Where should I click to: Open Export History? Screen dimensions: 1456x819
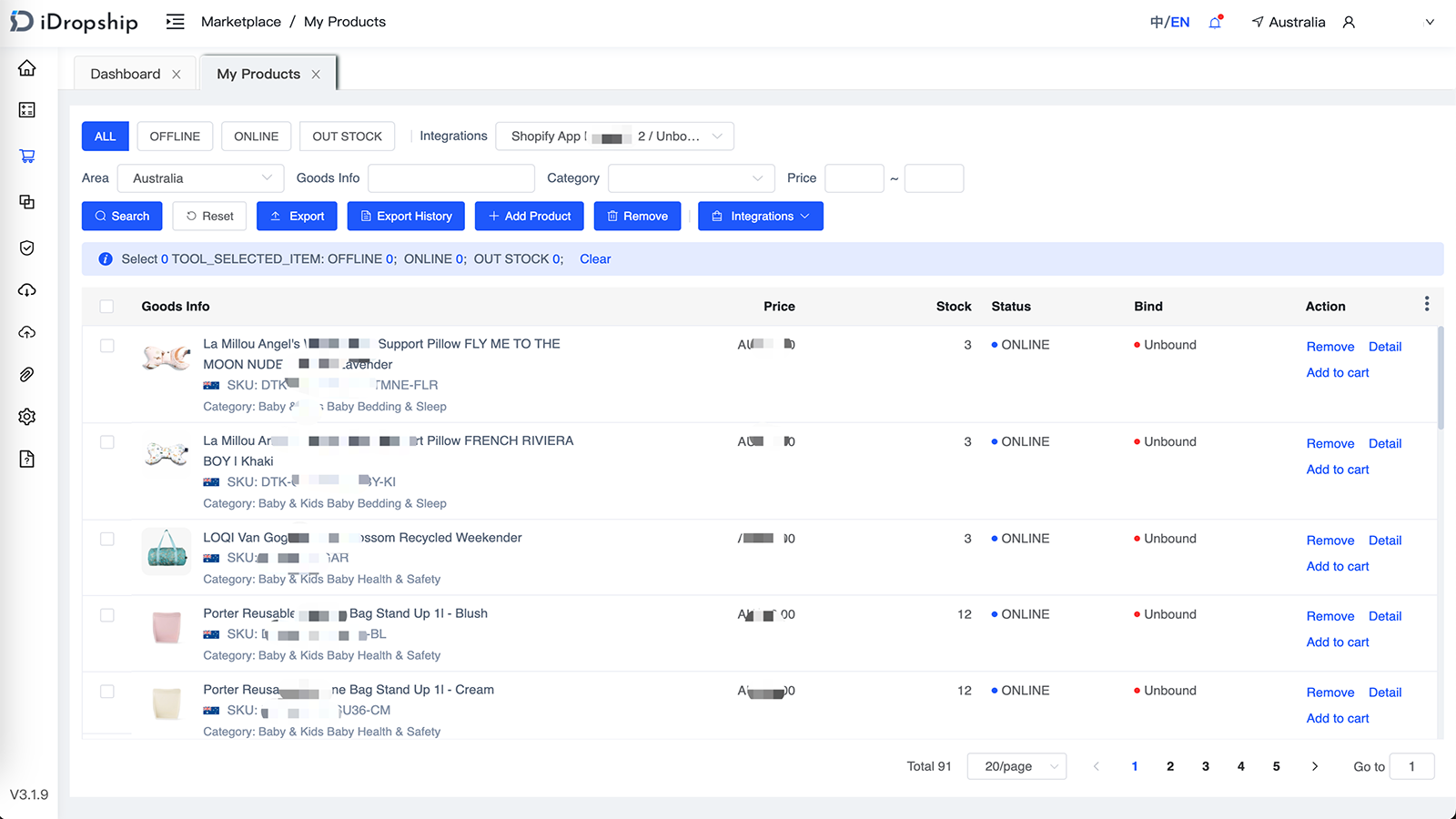(x=407, y=217)
